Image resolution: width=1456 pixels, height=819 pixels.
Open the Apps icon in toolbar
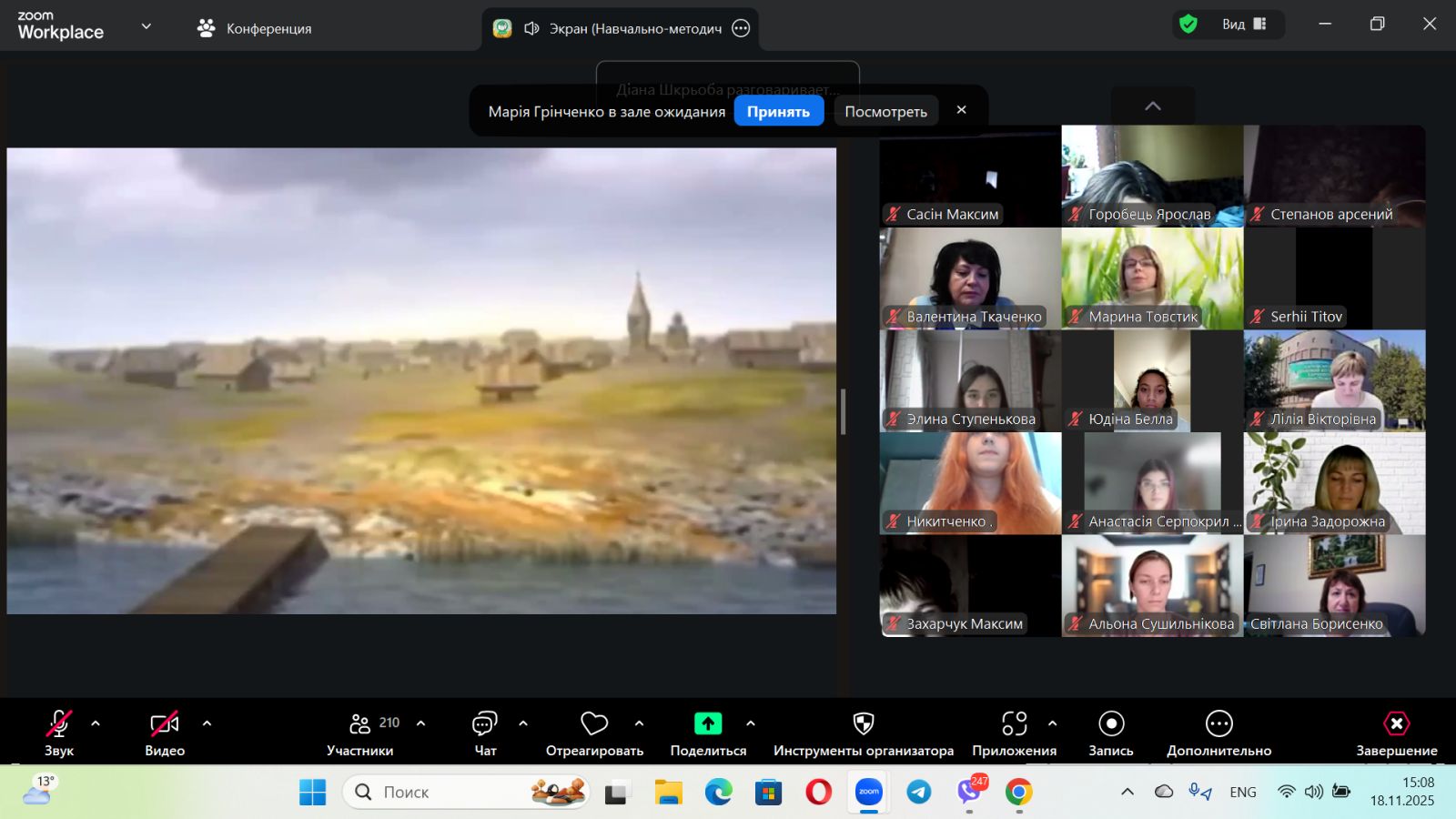pyautogui.click(x=1014, y=724)
